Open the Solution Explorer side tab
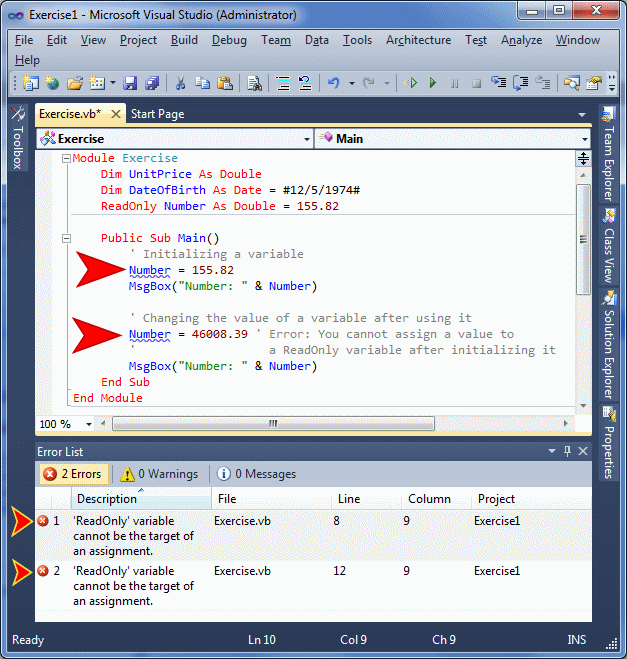The width and height of the screenshot is (627, 659). tap(609, 345)
